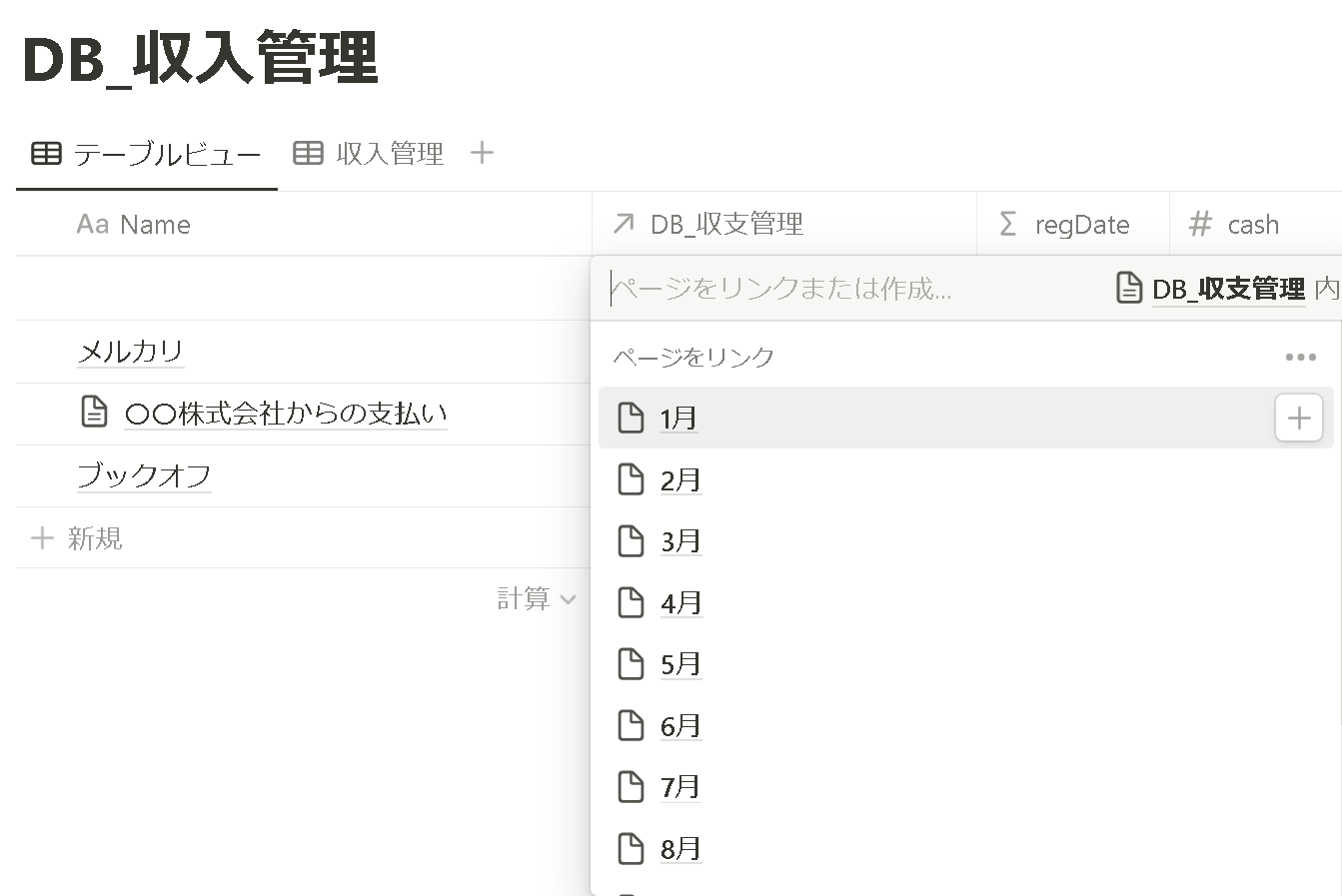Click the page icon next to 8月
The height and width of the screenshot is (896, 1342).
[x=631, y=849]
